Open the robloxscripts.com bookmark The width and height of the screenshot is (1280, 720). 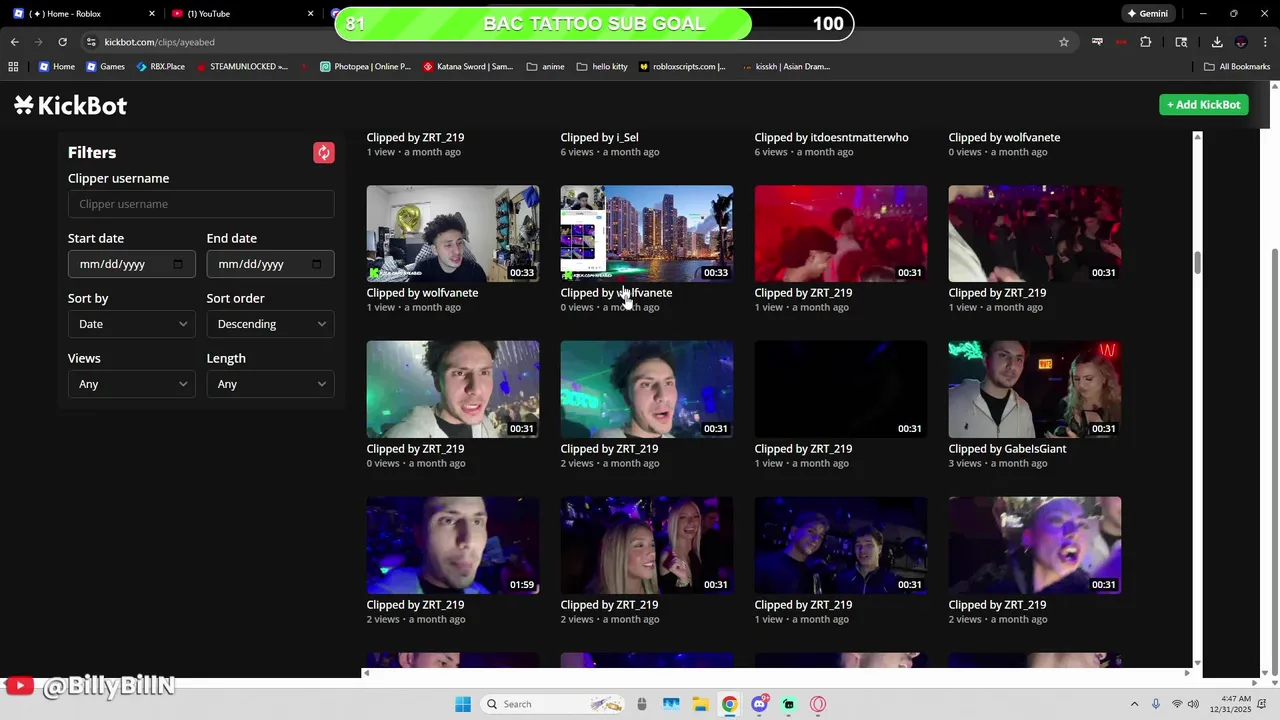tap(682, 67)
